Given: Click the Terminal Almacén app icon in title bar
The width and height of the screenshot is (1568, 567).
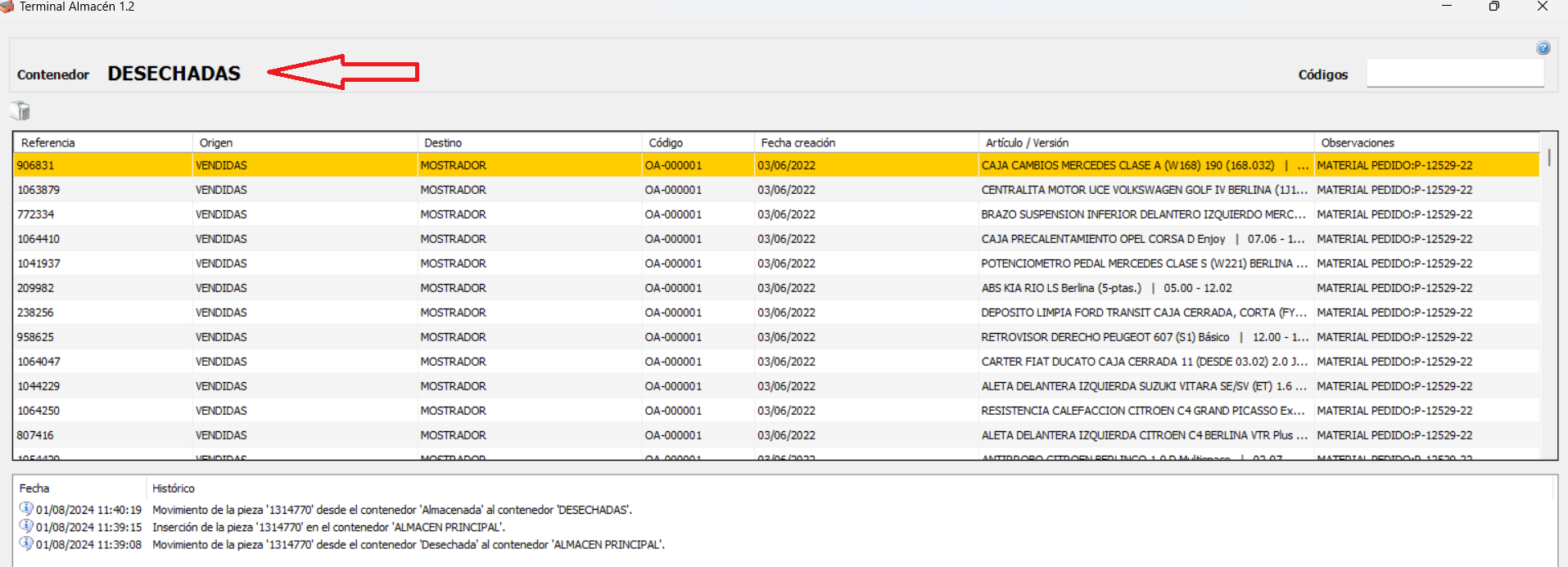Looking at the screenshot, I should (x=7, y=7).
